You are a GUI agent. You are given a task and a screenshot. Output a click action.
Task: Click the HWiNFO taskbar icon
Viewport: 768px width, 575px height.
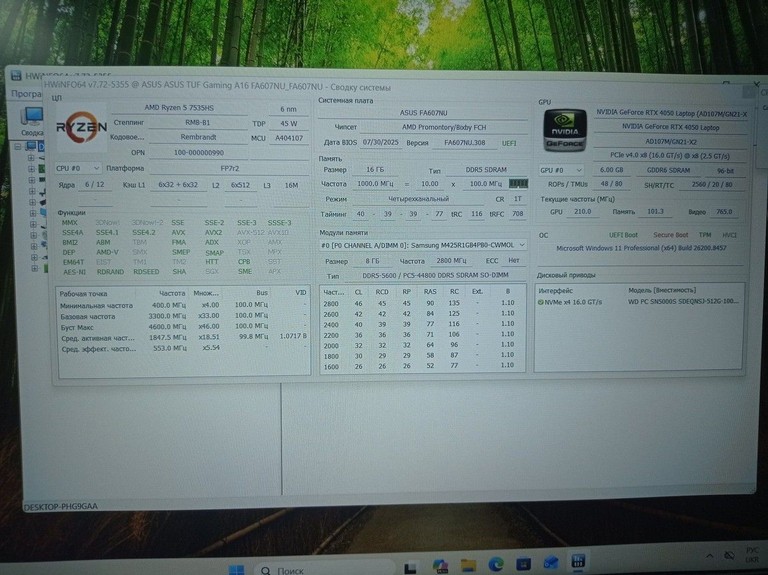tap(578, 561)
